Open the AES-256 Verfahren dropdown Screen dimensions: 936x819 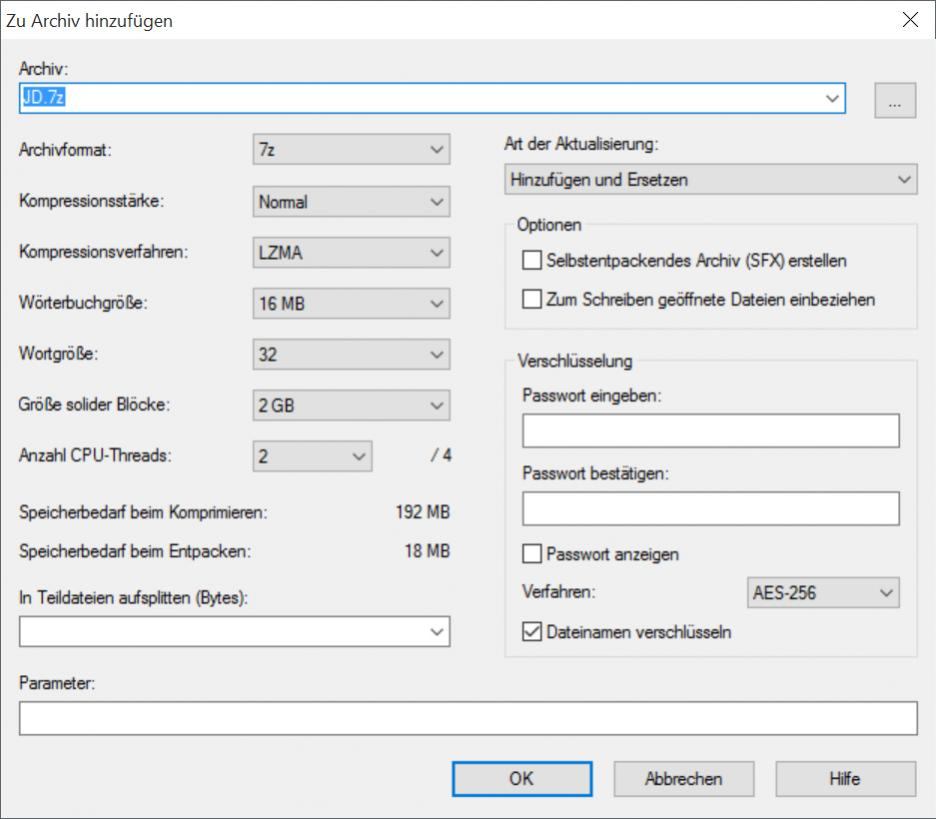pos(823,593)
